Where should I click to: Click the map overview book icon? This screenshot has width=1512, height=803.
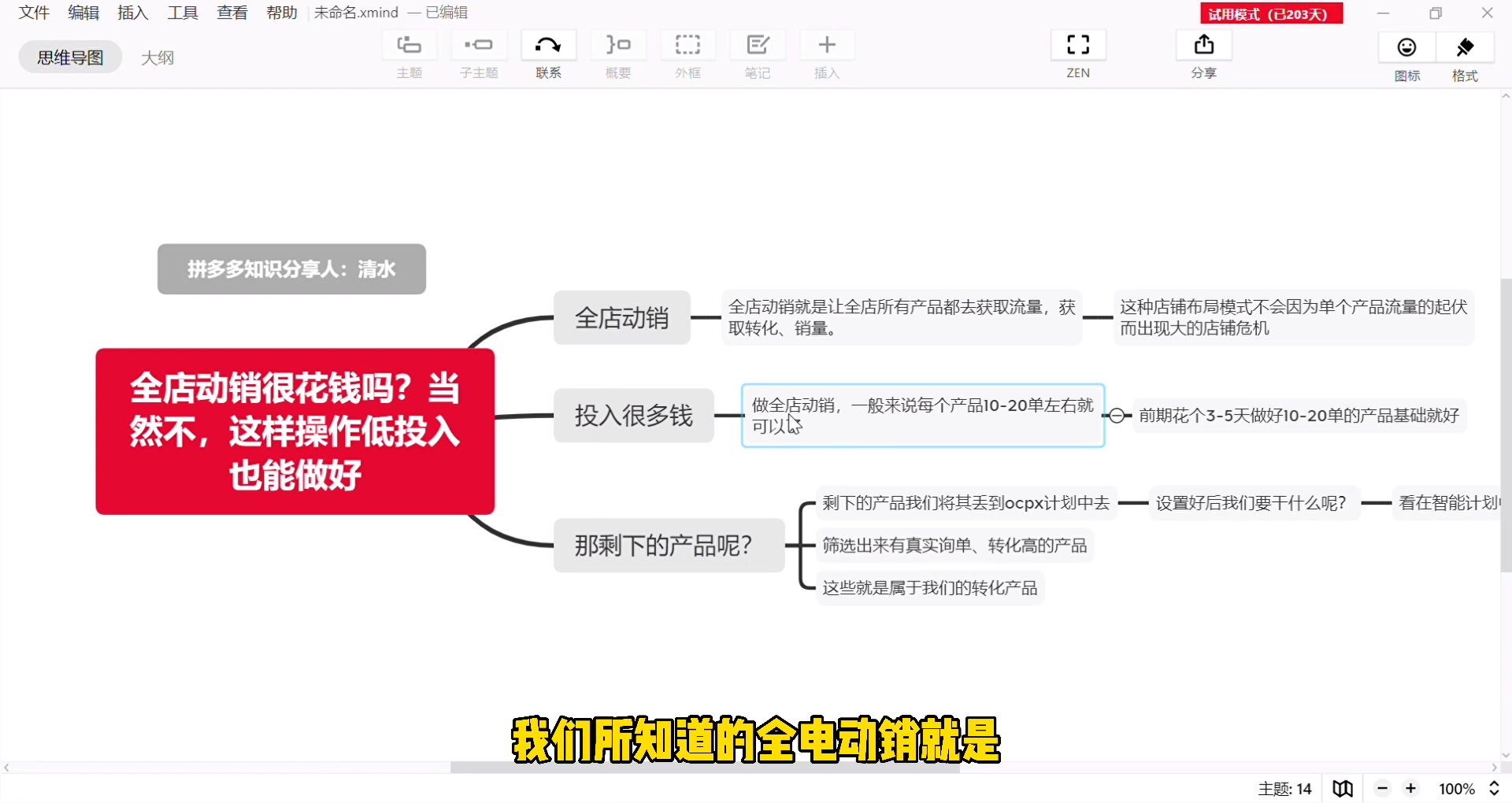tap(1343, 788)
